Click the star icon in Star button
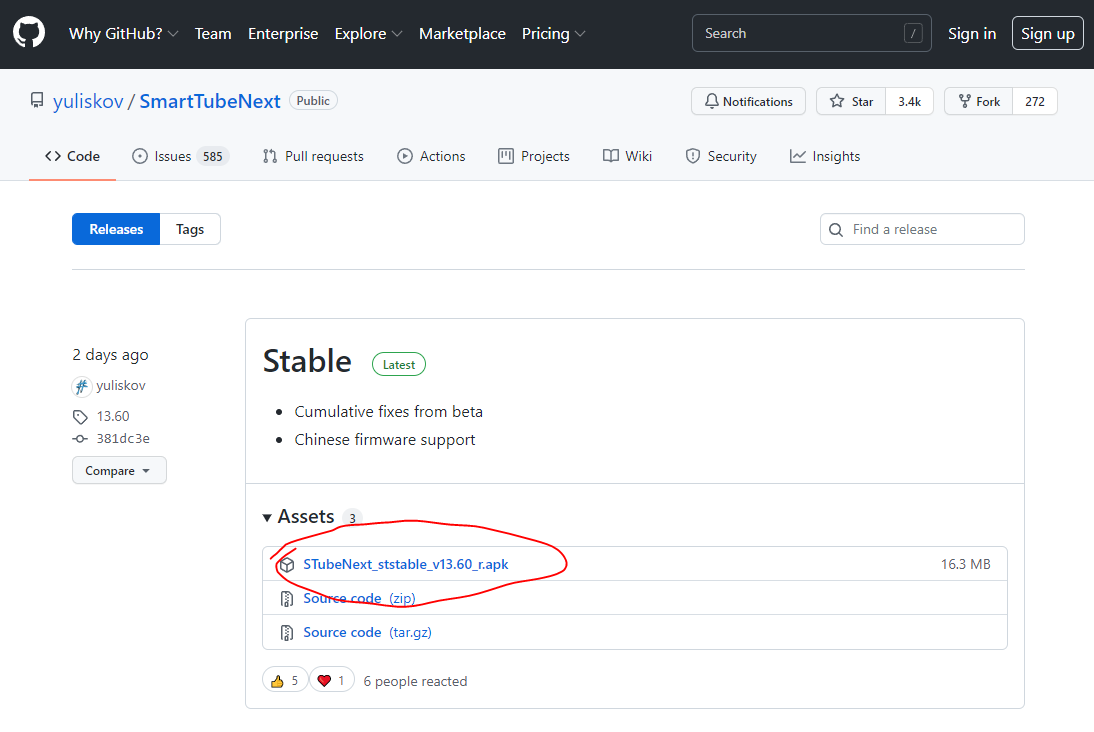Image resolution: width=1094 pixels, height=732 pixels. [x=837, y=101]
